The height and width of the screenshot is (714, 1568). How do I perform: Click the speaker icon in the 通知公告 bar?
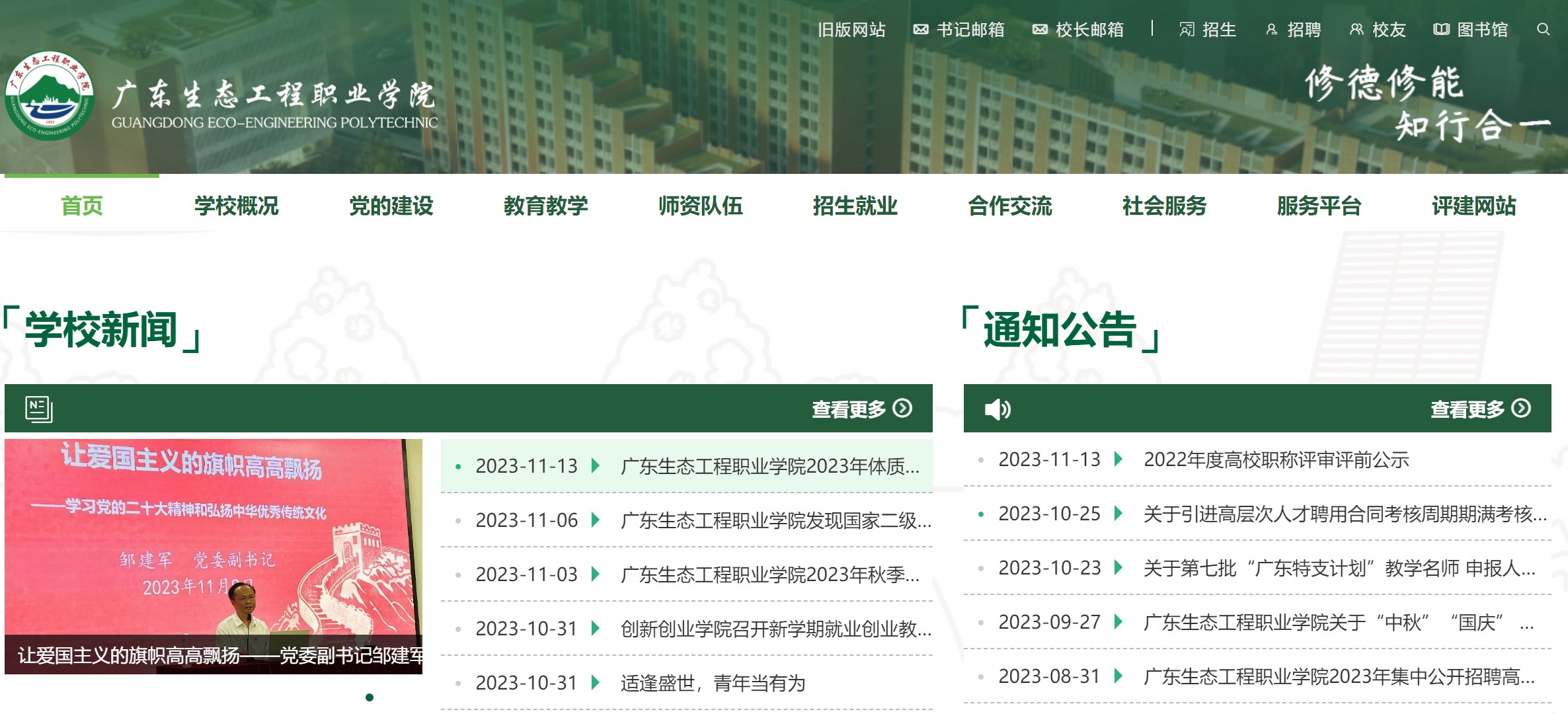998,409
